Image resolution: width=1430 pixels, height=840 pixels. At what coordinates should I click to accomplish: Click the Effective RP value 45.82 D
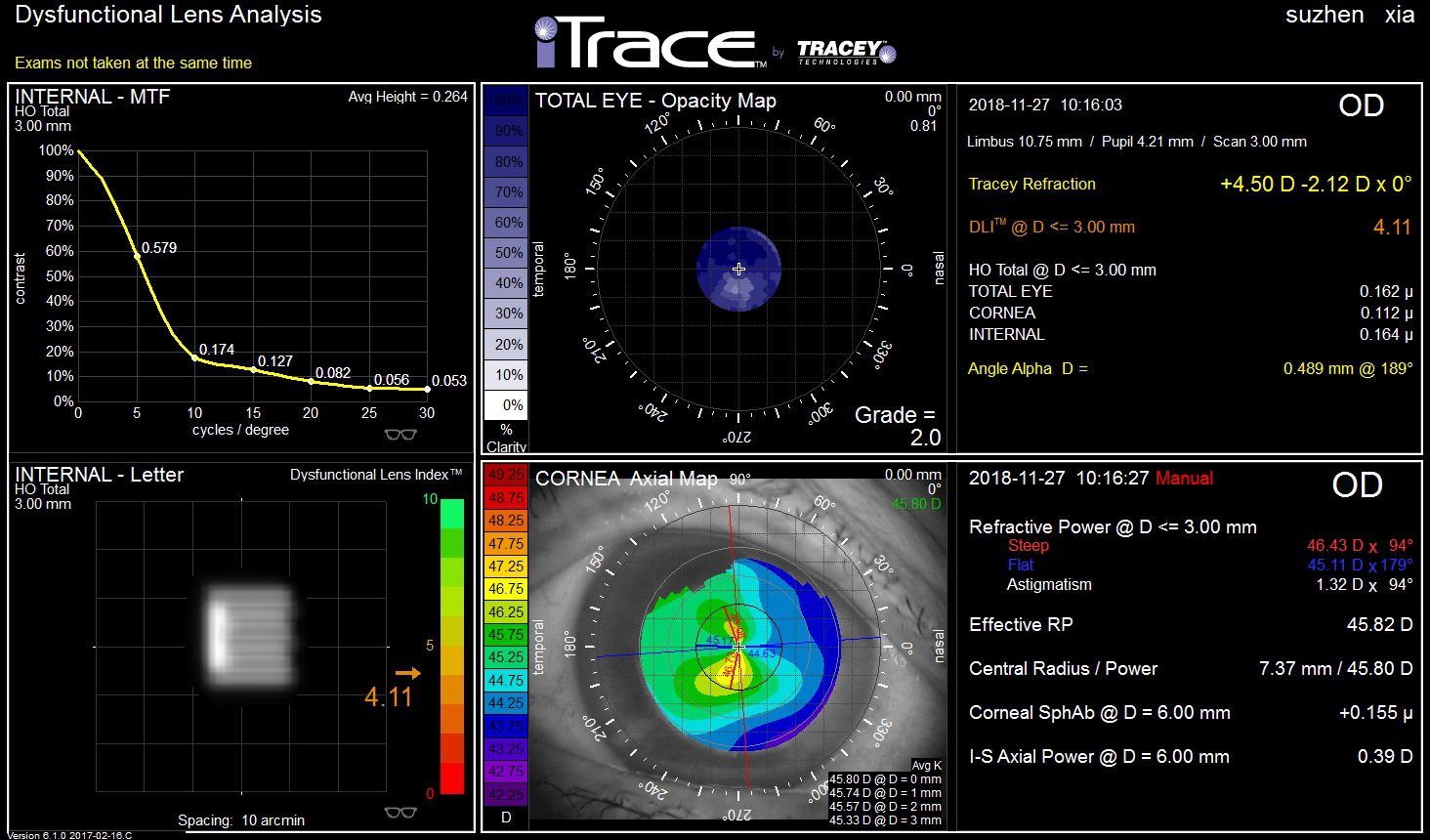(x=1379, y=624)
